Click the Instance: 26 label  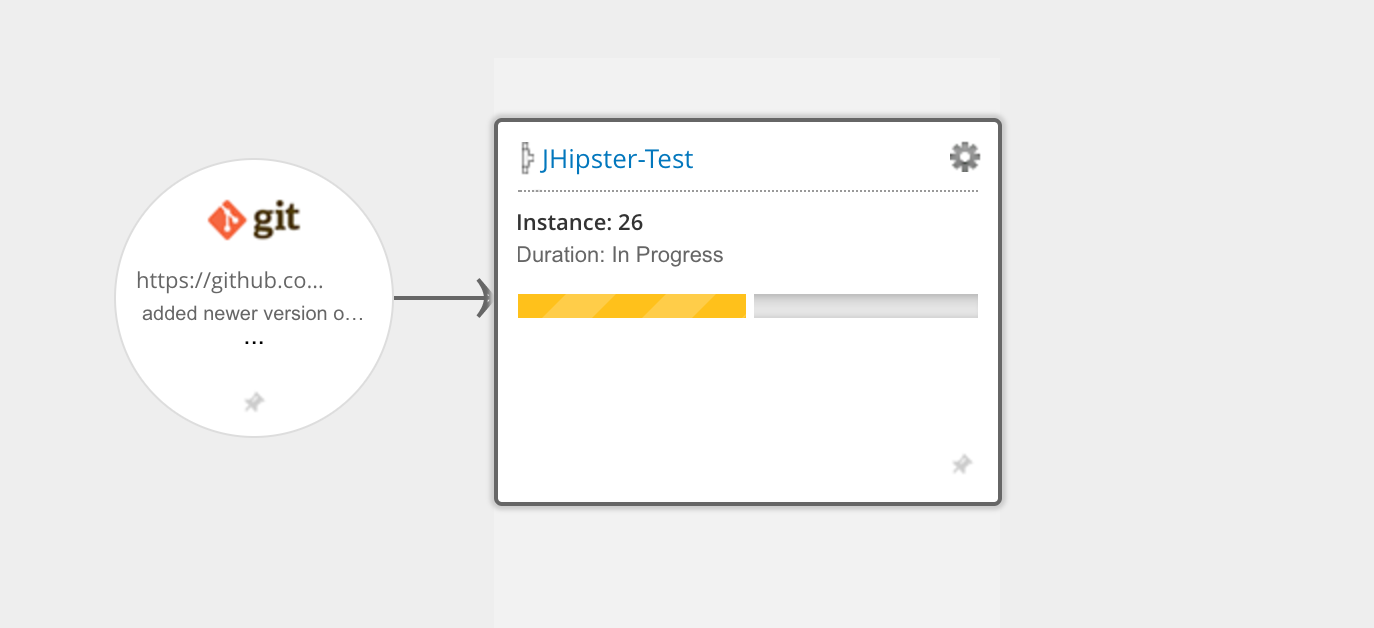(x=579, y=222)
